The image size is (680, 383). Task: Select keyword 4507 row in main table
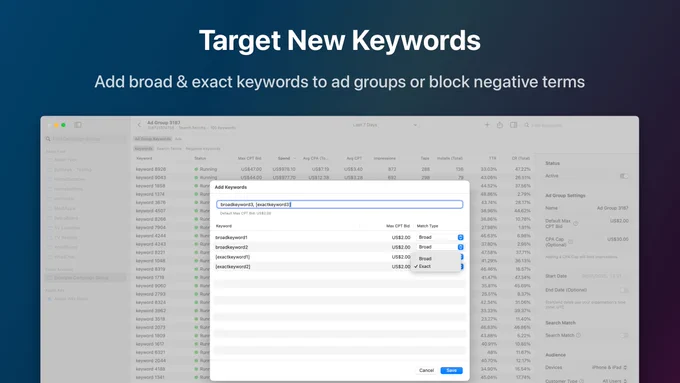[333, 211]
